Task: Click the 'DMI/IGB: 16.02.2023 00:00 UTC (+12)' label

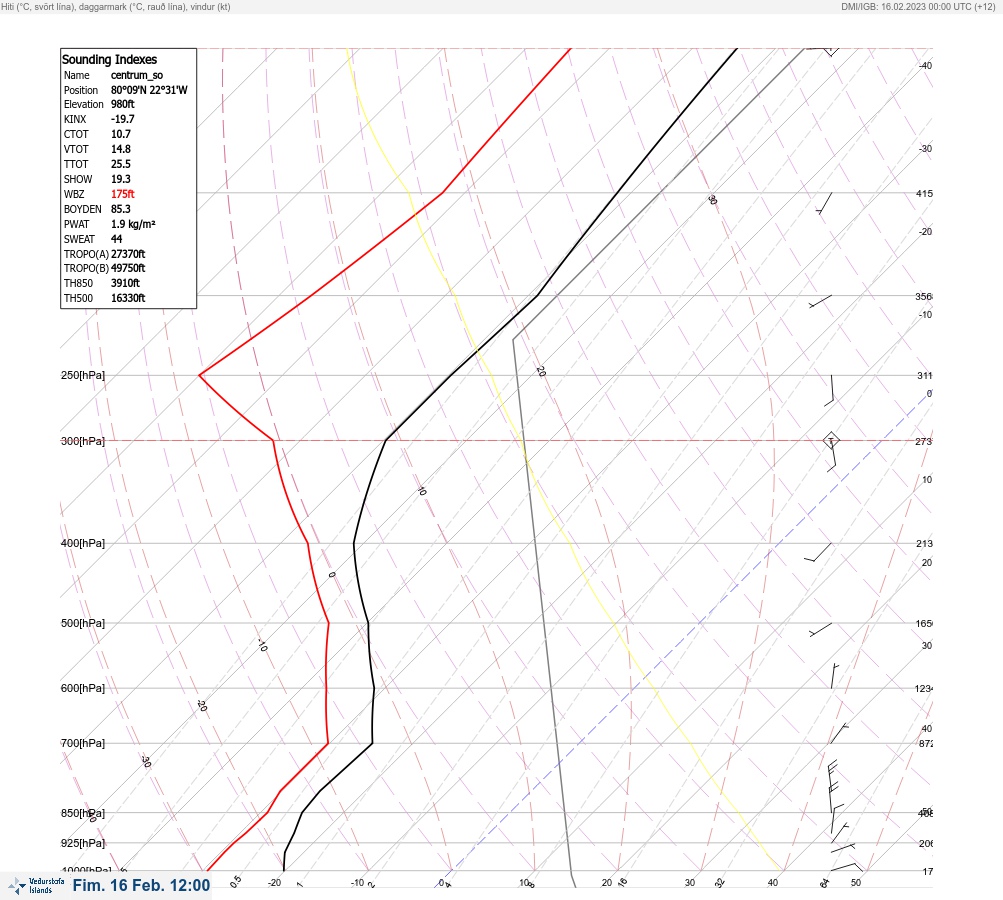Action: point(918,6)
